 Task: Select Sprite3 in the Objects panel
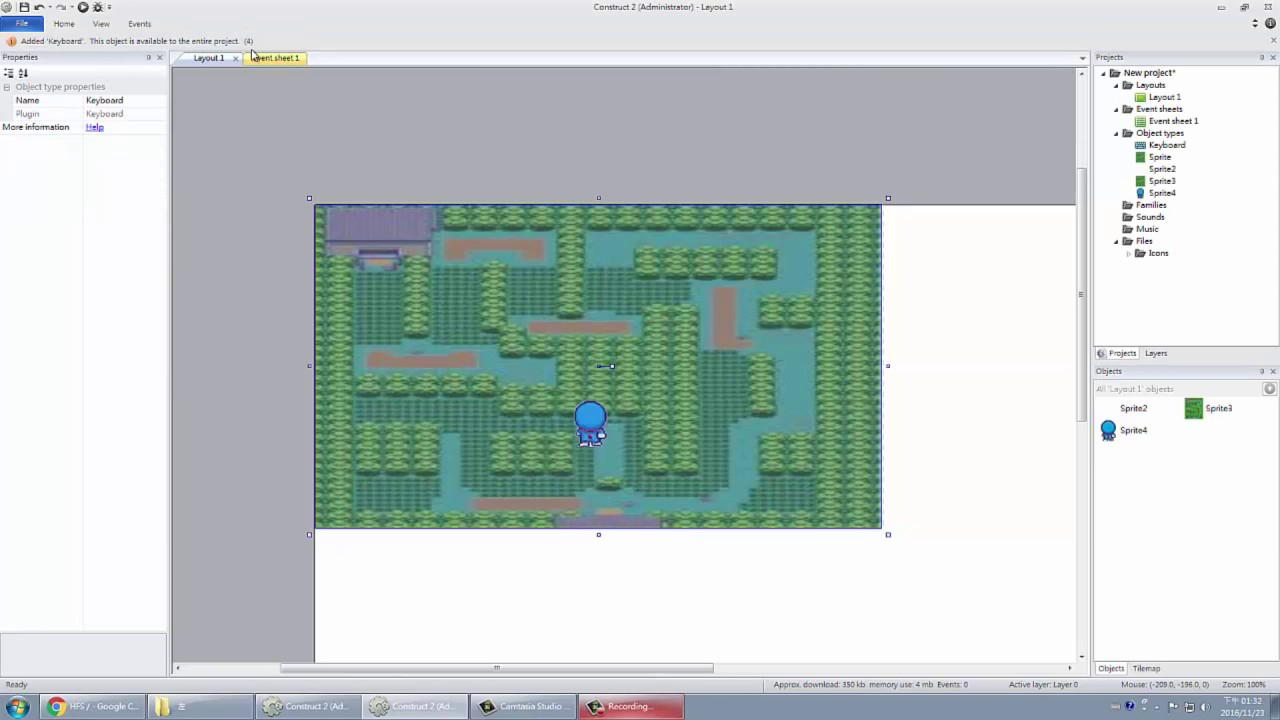click(1209, 408)
